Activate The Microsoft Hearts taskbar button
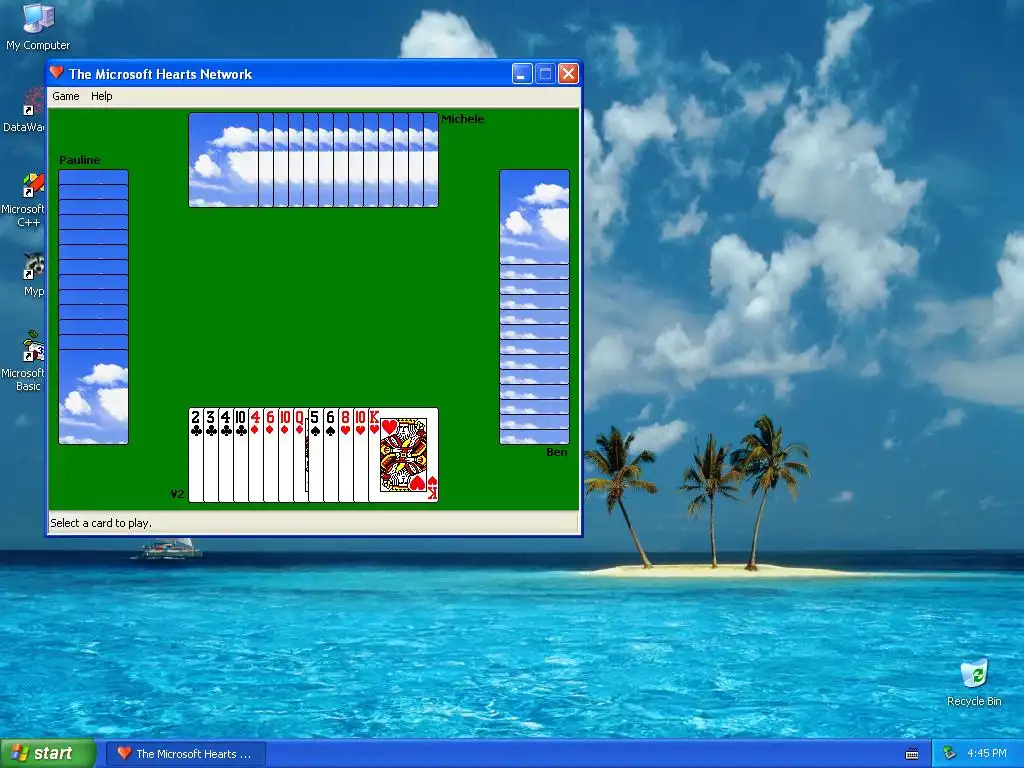This screenshot has height=768, width=1024. click(186, 754)
